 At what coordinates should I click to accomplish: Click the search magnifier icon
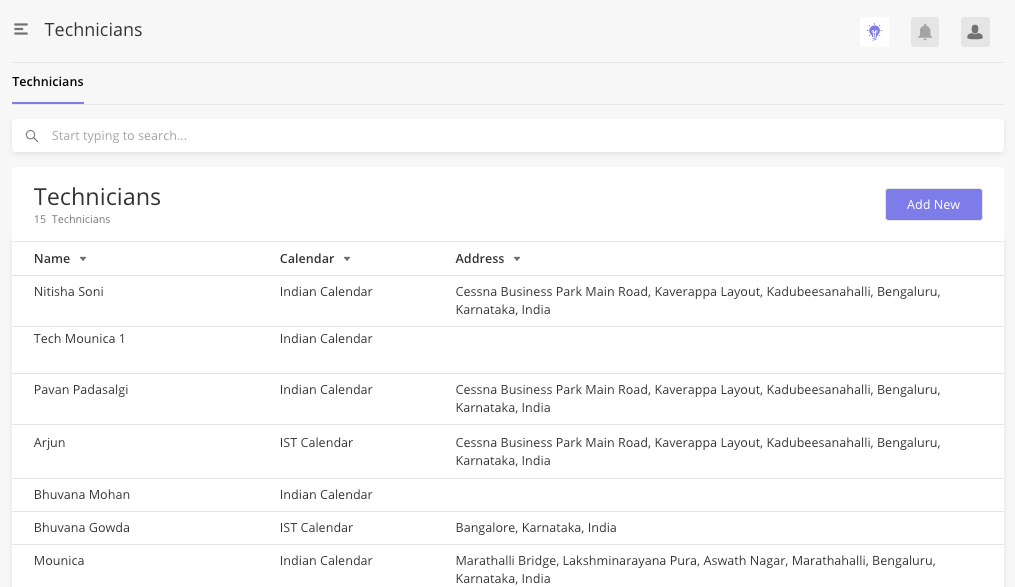click(x=32, y=136)
